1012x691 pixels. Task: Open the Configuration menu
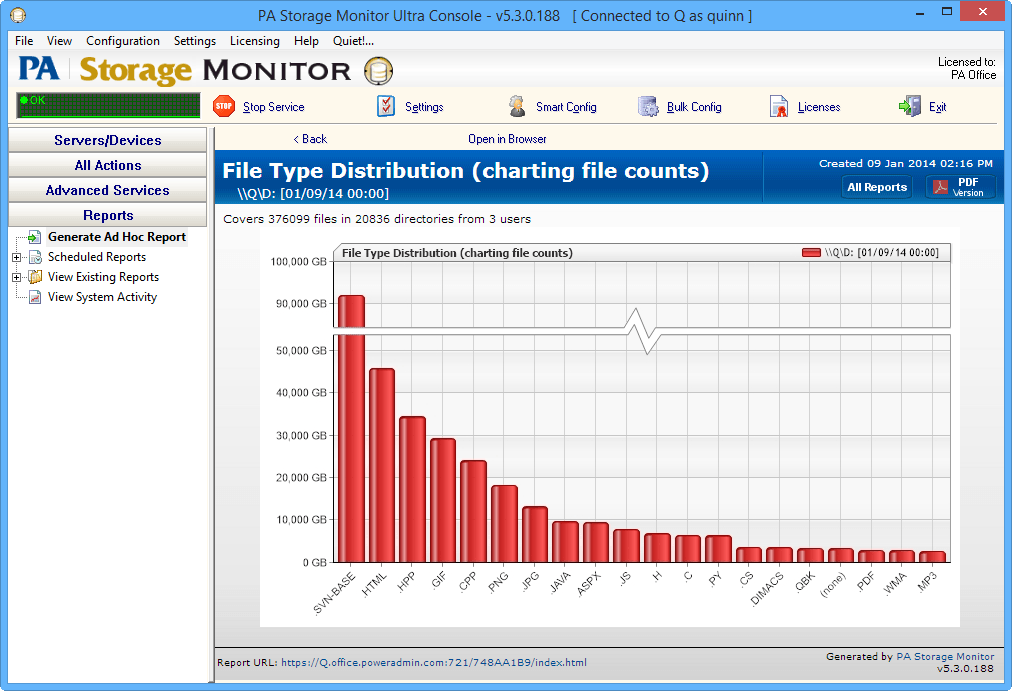pos(123,41)
